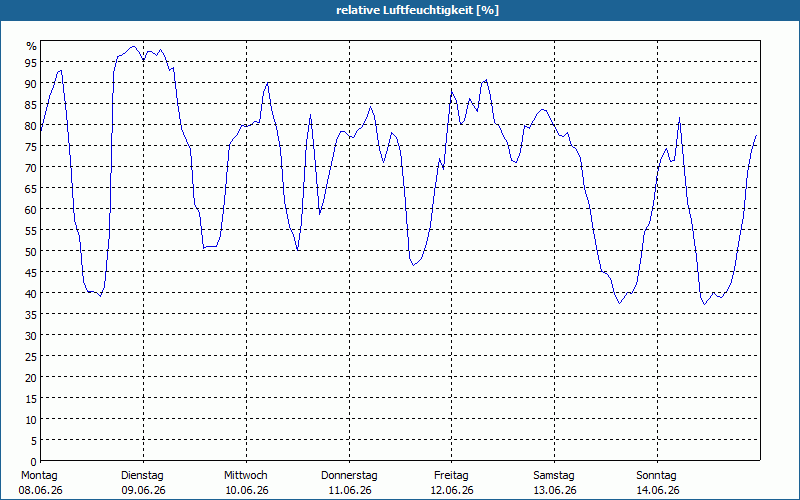Select the date 12.06.26
Image resolution: width=800 pixels, height=500 pixels.
pyautogui.click(x=452, y=490)
